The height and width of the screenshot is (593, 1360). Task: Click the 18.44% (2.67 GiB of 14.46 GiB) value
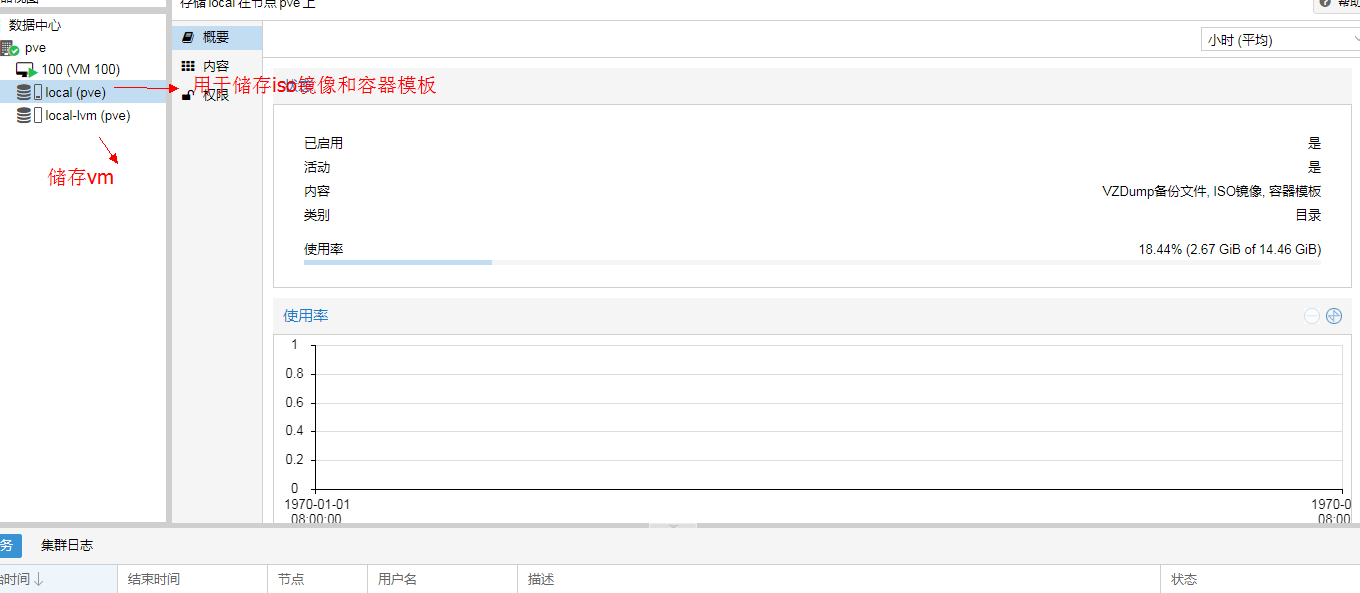(1230, 249)
